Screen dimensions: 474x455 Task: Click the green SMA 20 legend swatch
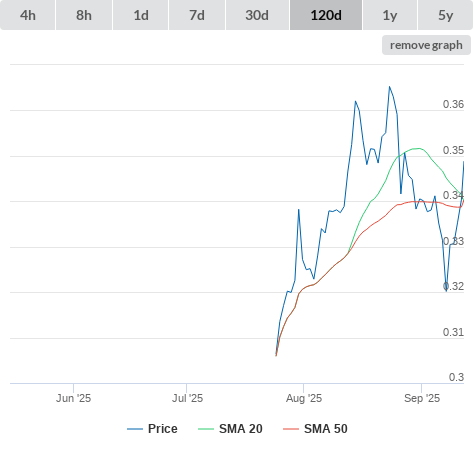point(206,429)
